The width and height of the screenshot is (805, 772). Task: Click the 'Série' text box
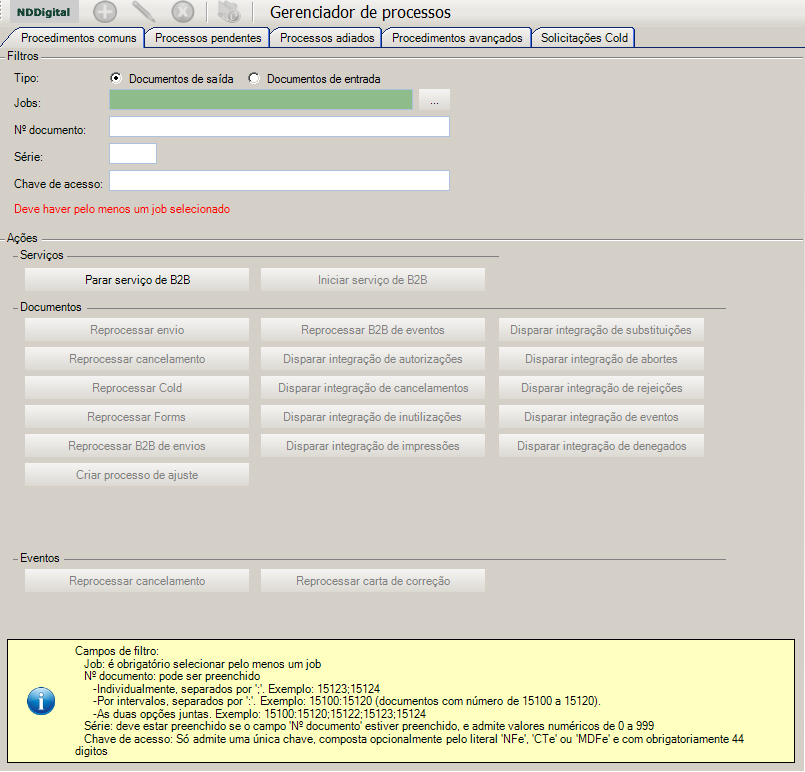[x=133, y=154]
